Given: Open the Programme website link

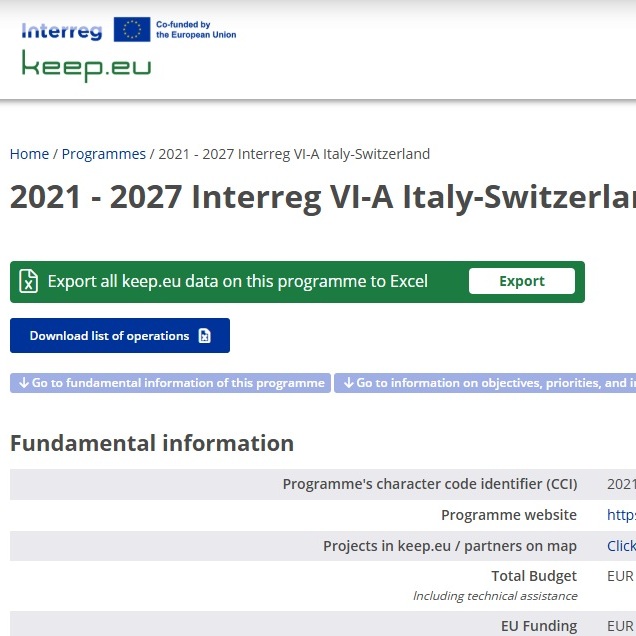Looking at the screenshot, I should pyautogui.click(x=621, y=515).
